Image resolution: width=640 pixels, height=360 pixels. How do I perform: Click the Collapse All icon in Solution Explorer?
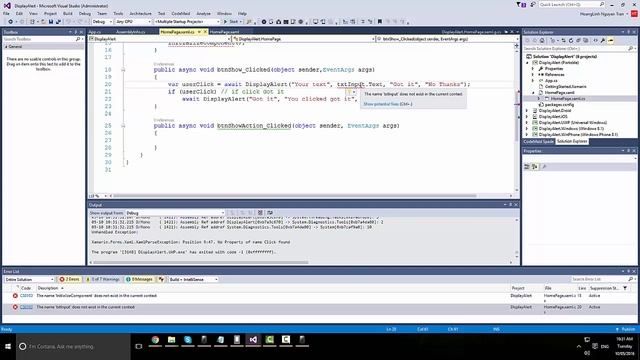click(x=578, y=41)
